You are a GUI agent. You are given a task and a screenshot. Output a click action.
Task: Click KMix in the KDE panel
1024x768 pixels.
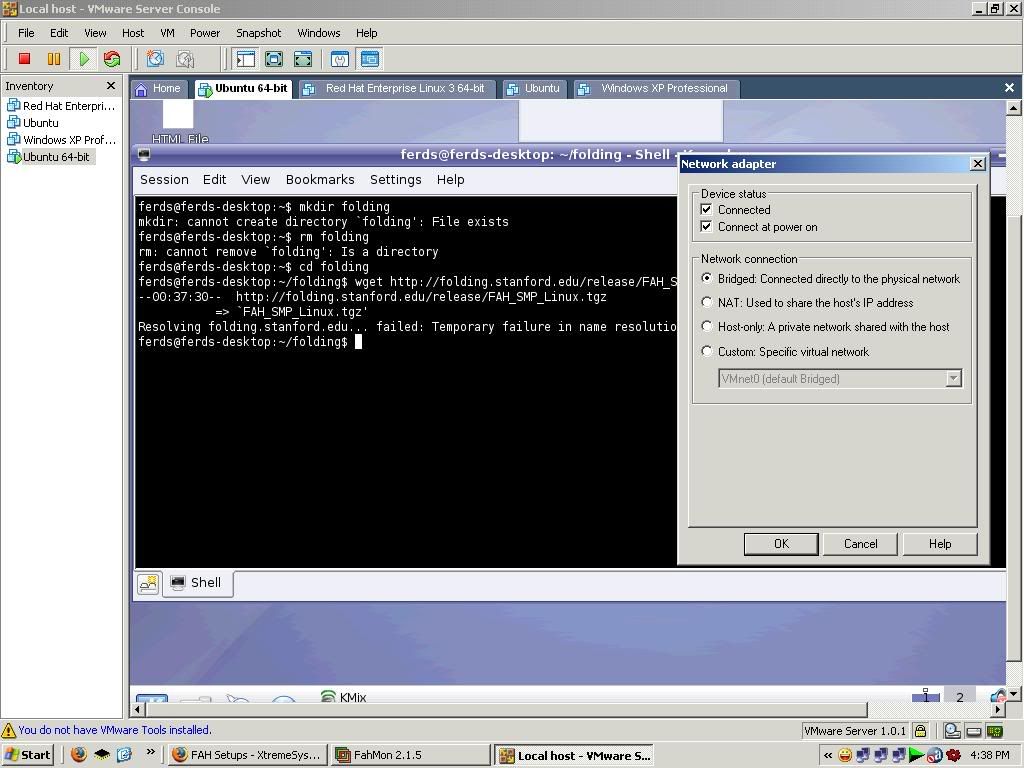point(344,697)
